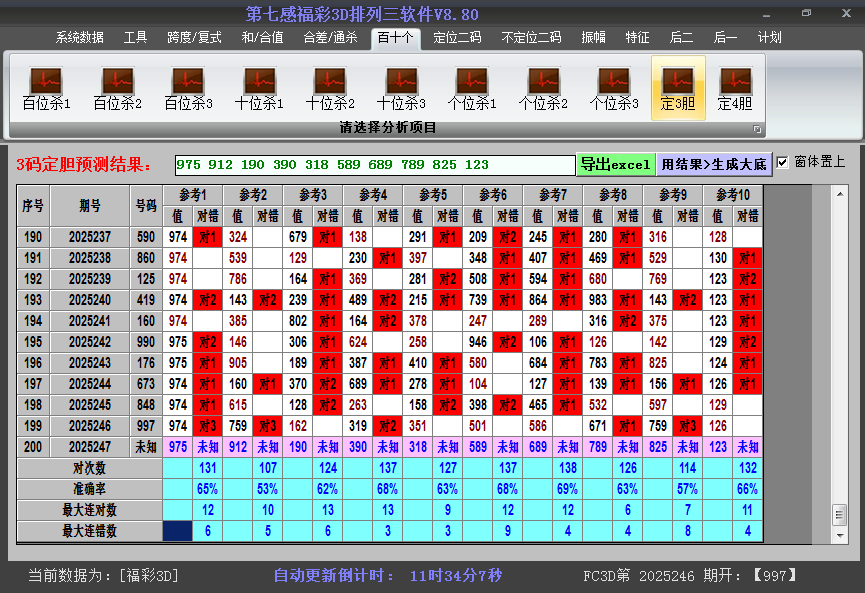Click the 准确率 row label
865x593 pixels.
tap(89, 489)
